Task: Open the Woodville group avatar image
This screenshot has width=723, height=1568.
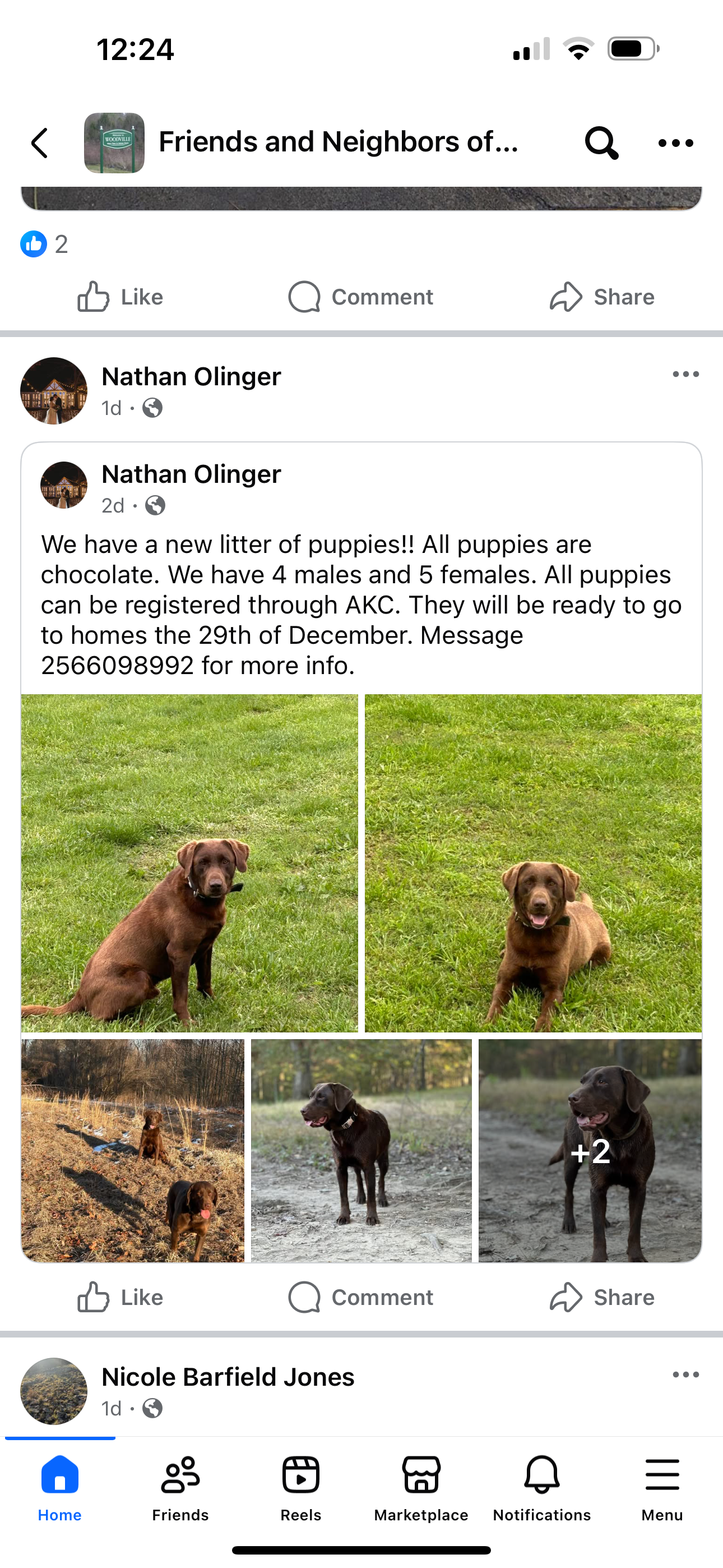Action: point(114,143)
